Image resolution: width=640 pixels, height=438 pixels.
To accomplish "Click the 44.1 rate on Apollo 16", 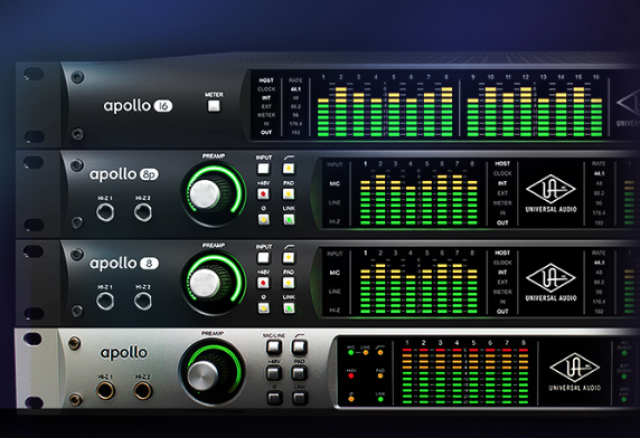I will 296,89.
